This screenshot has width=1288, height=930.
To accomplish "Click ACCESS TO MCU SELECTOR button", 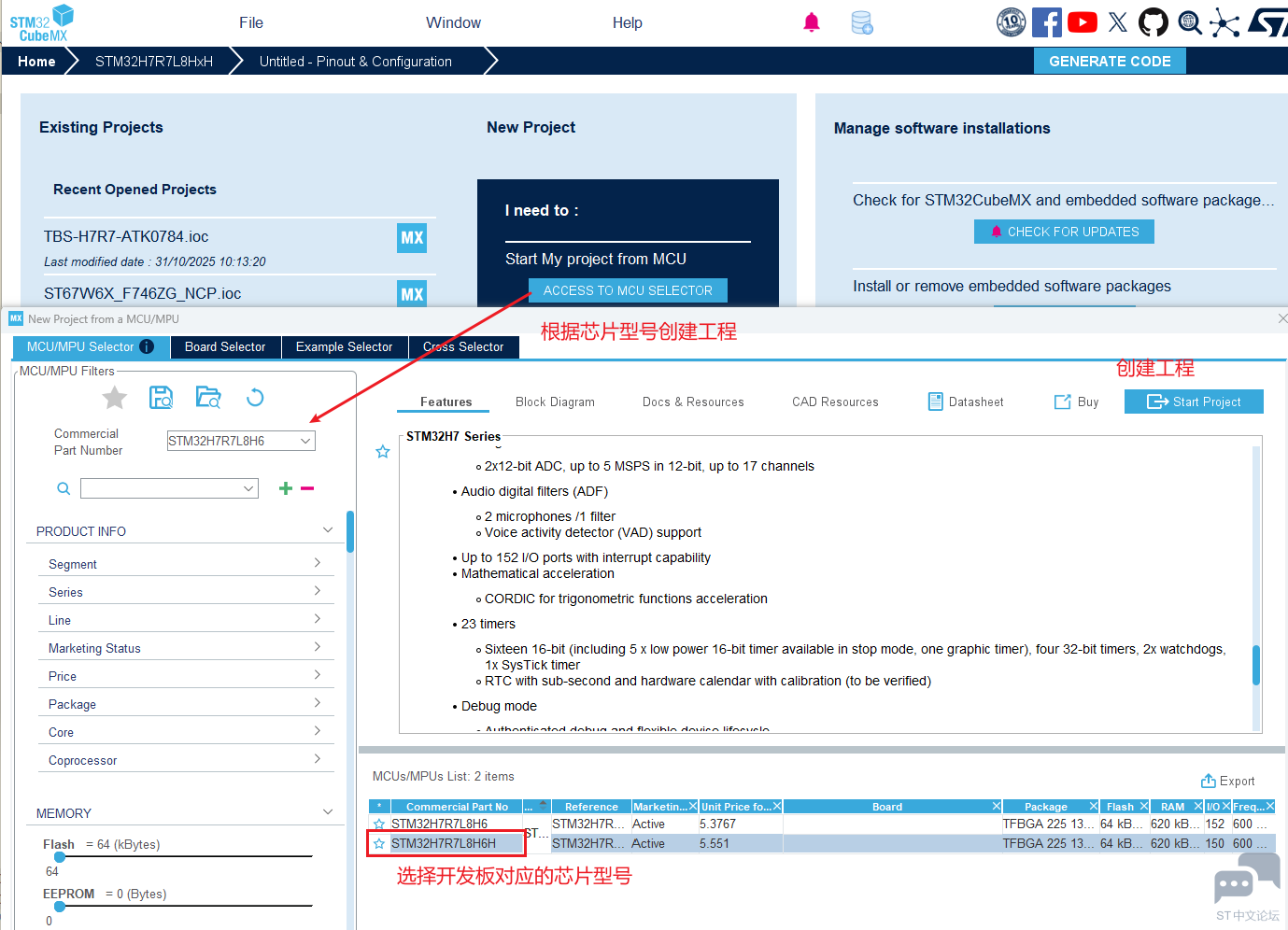I will (x=628, y=290).
